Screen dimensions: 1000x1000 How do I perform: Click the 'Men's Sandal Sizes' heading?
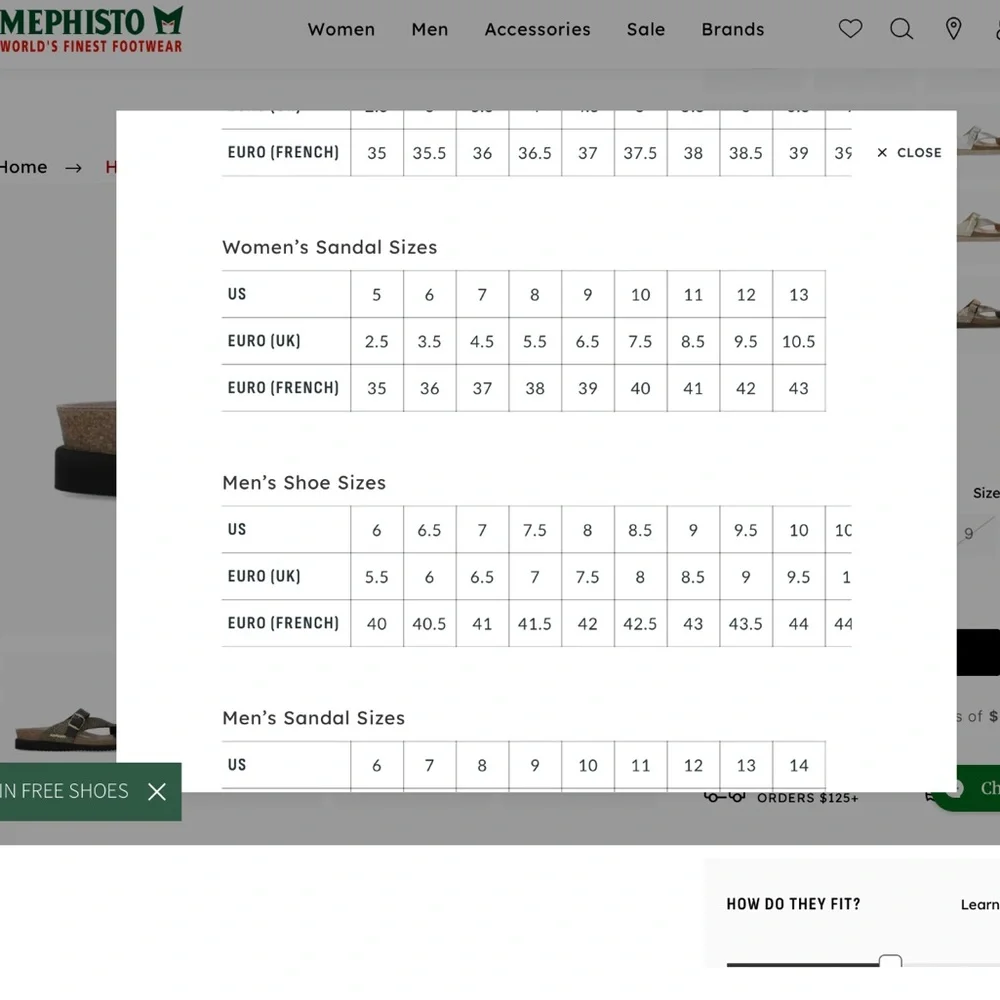314,718
